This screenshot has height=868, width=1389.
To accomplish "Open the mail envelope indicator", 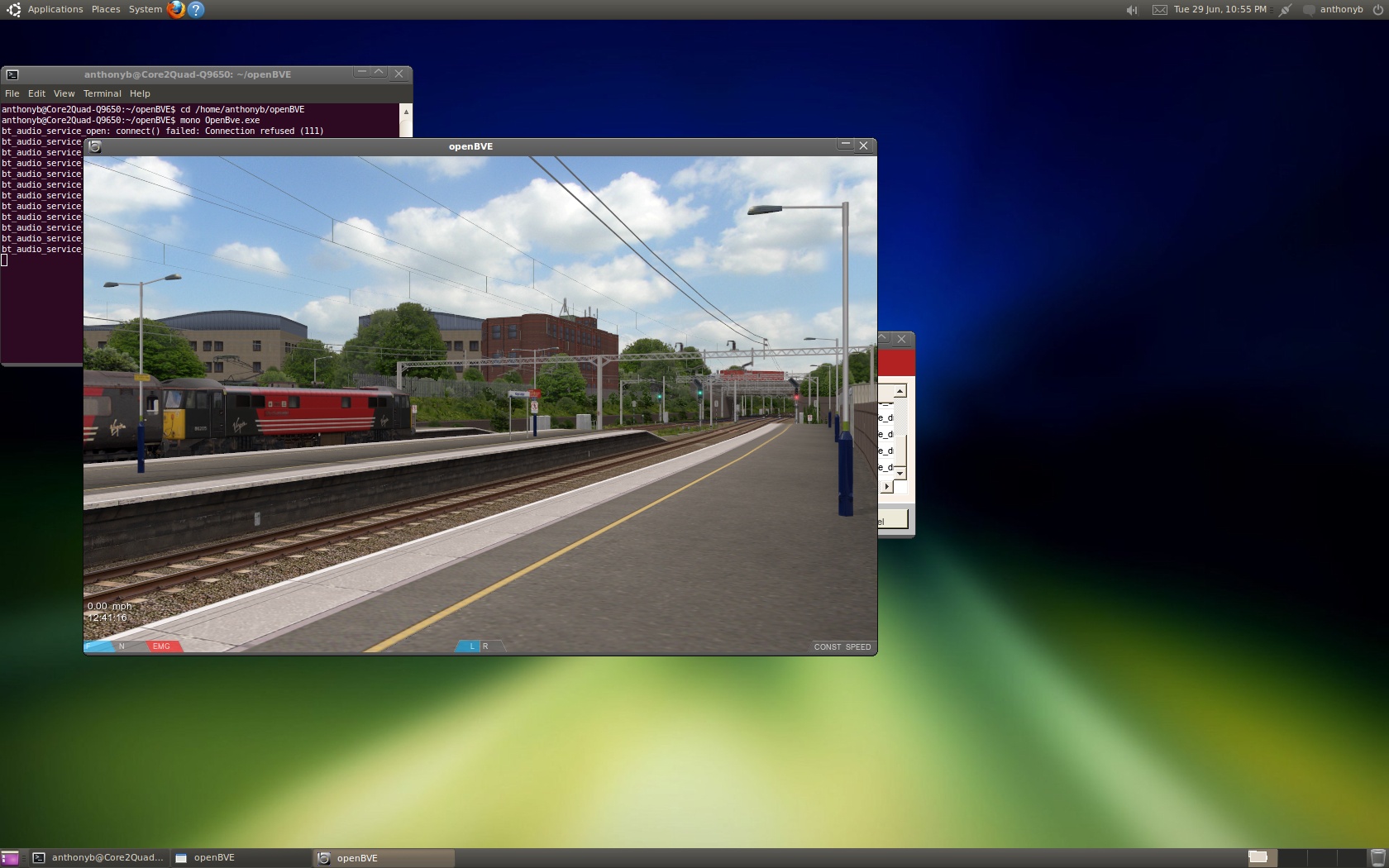I will click(1160, 10).
